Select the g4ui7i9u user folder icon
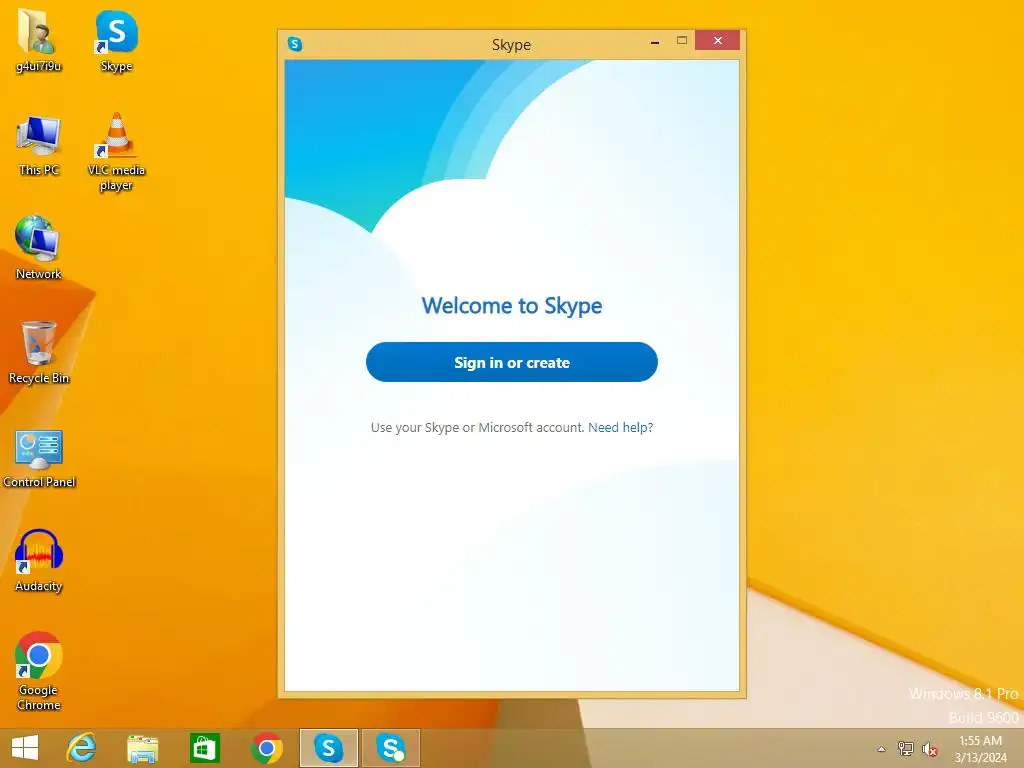 click(39, 41)
